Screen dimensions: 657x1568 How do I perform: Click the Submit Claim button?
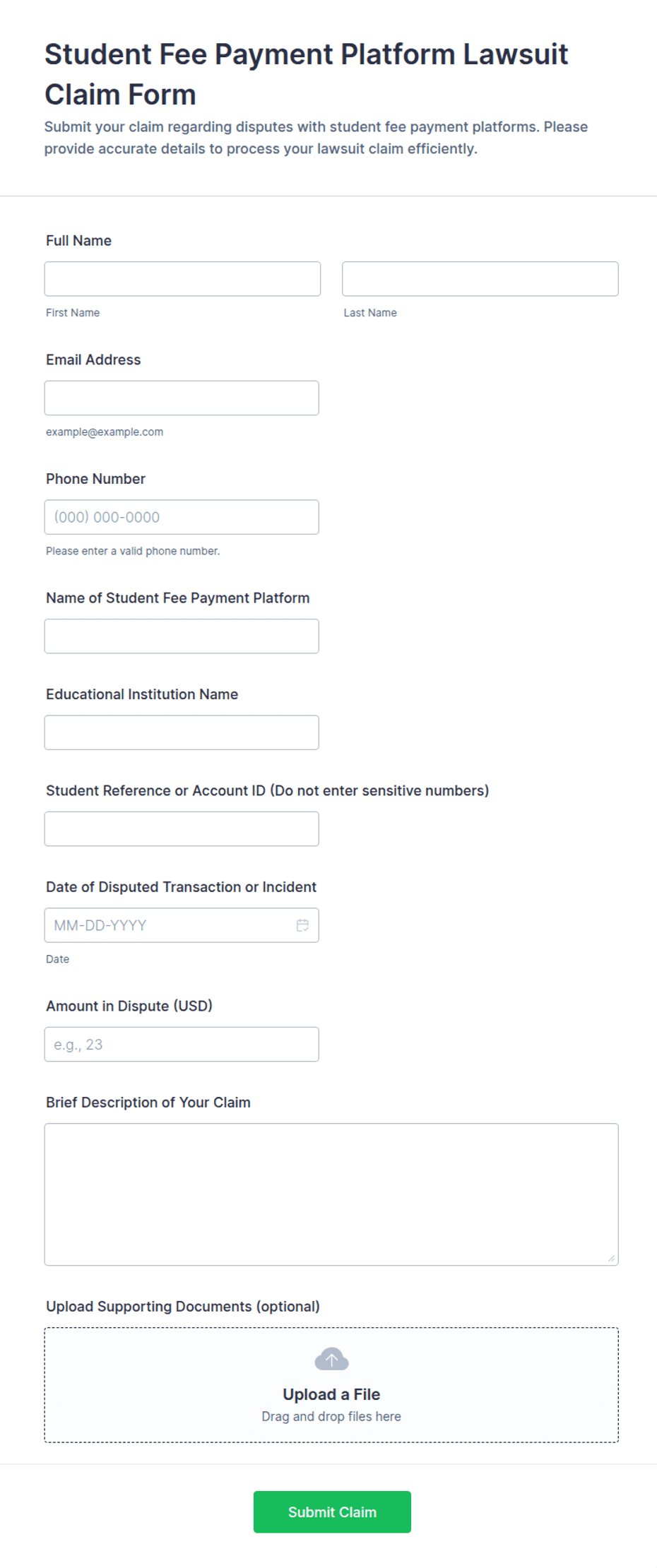(332, 1512)
